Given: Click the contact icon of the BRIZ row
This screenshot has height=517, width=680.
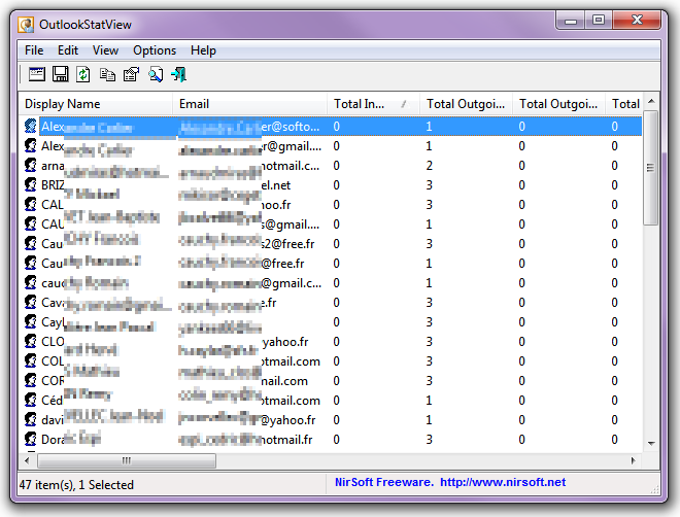Looking at the screenshot, I should [x=30, y=184].
